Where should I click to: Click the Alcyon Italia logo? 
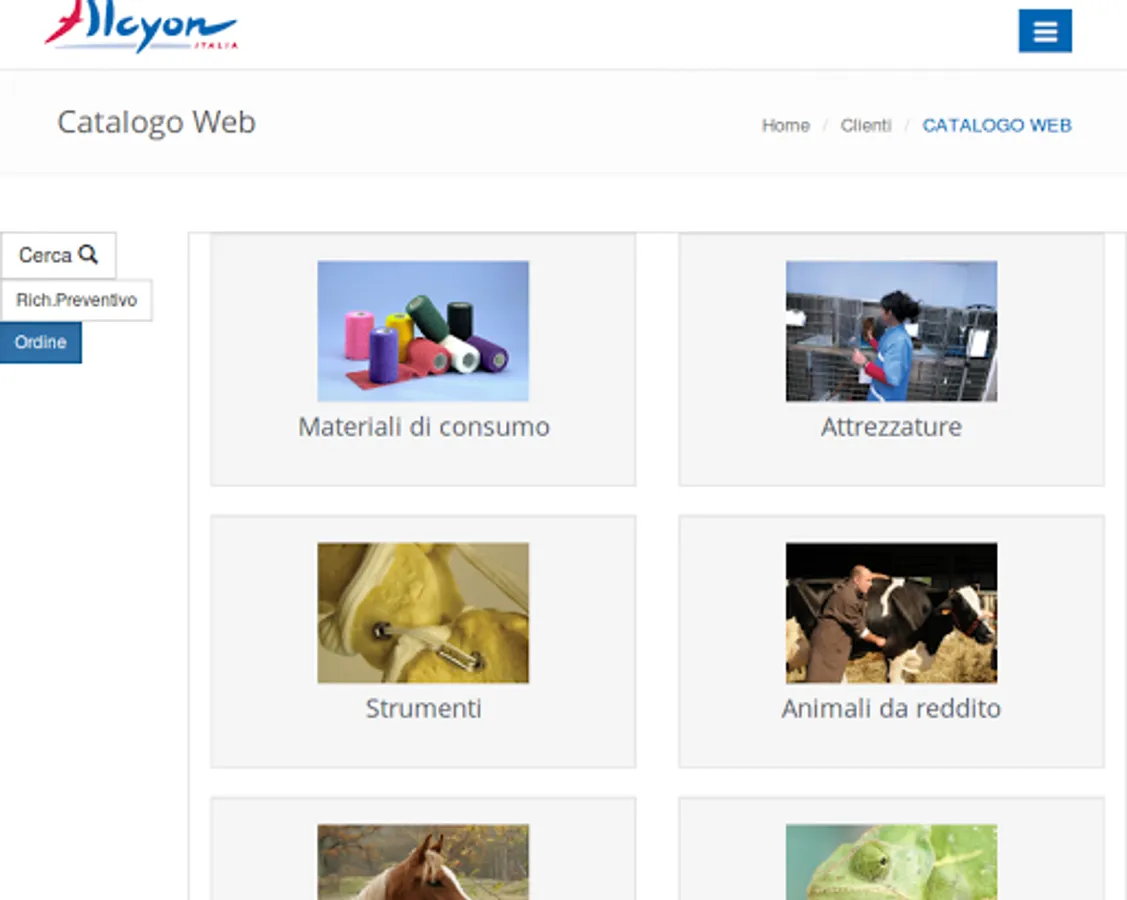pos(141,27)
